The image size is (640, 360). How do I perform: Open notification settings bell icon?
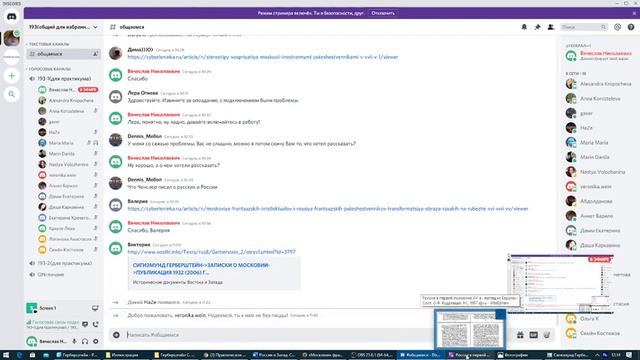524,27
